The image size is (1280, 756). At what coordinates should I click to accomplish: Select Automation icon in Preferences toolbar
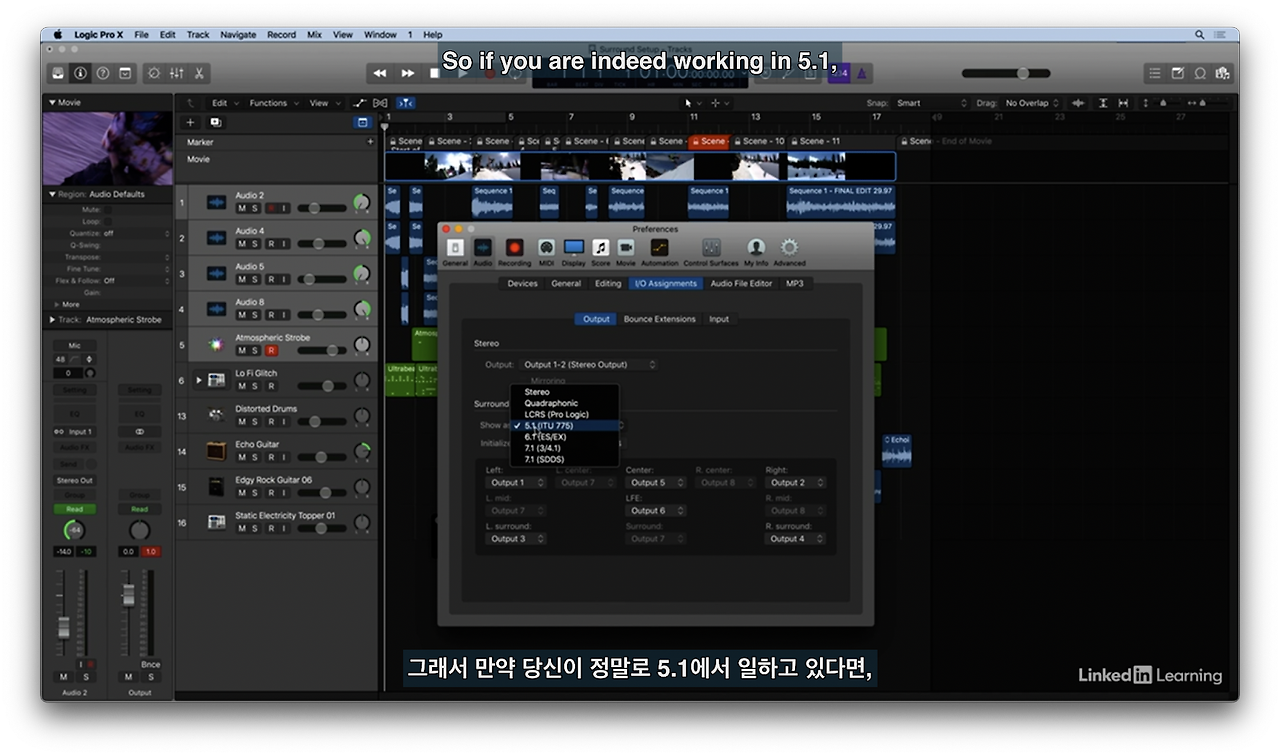pos(659,251)
